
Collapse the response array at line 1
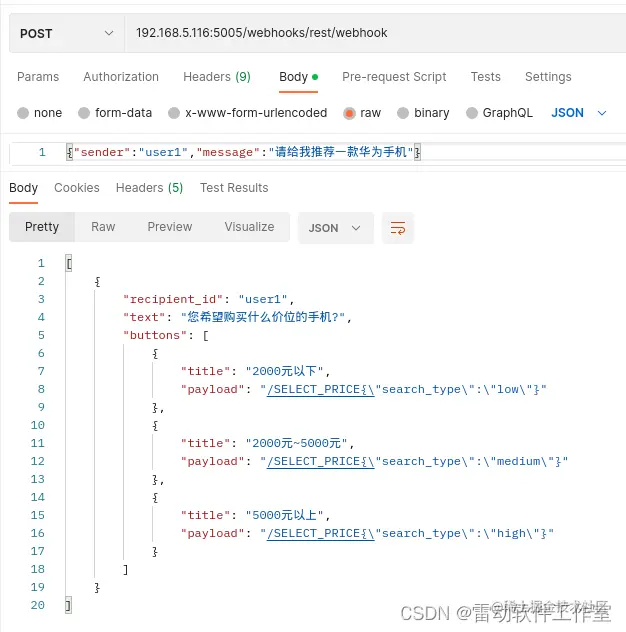[69, 264]
